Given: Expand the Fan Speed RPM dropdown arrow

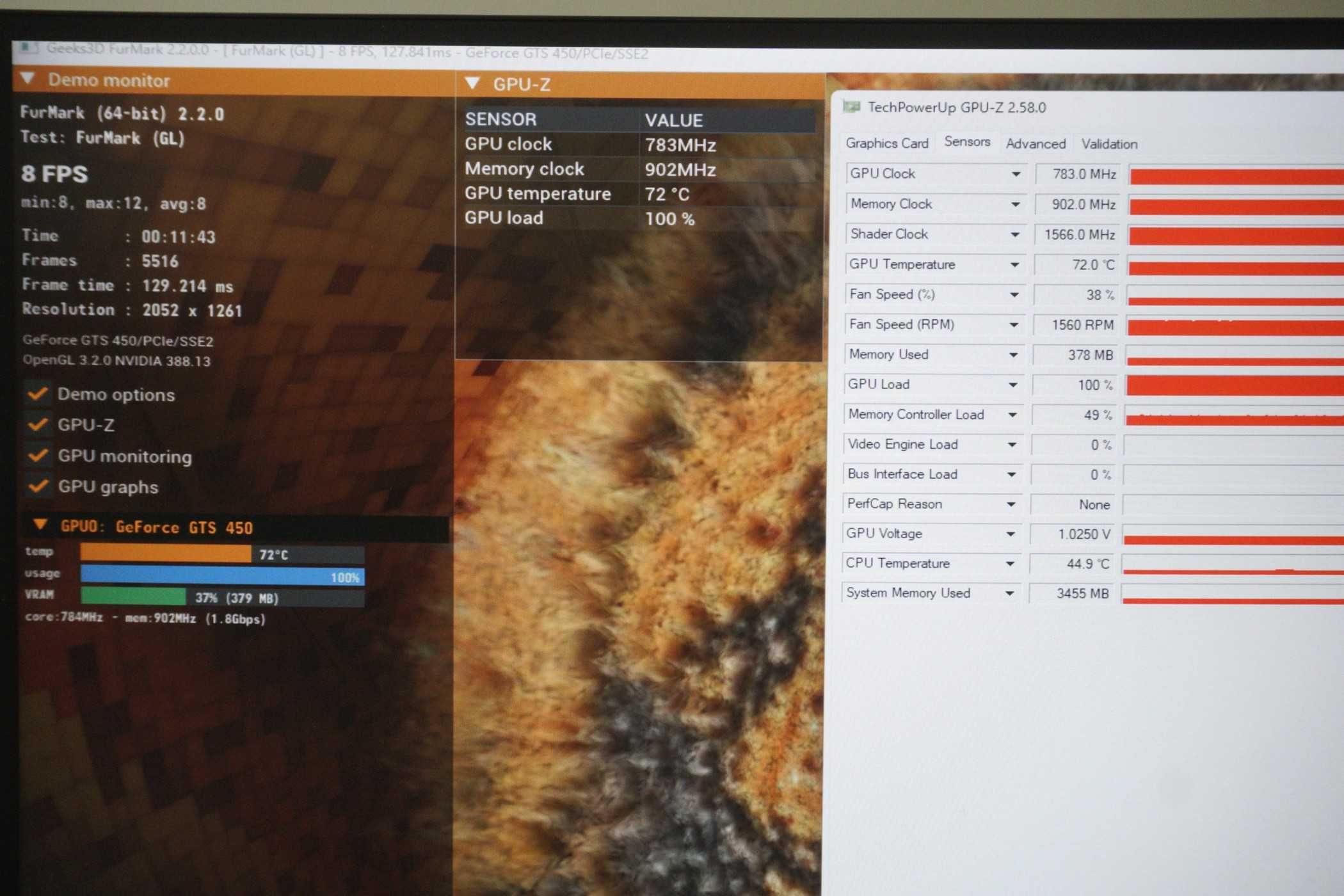Looking at the screenshot, I should point(1013,323).
